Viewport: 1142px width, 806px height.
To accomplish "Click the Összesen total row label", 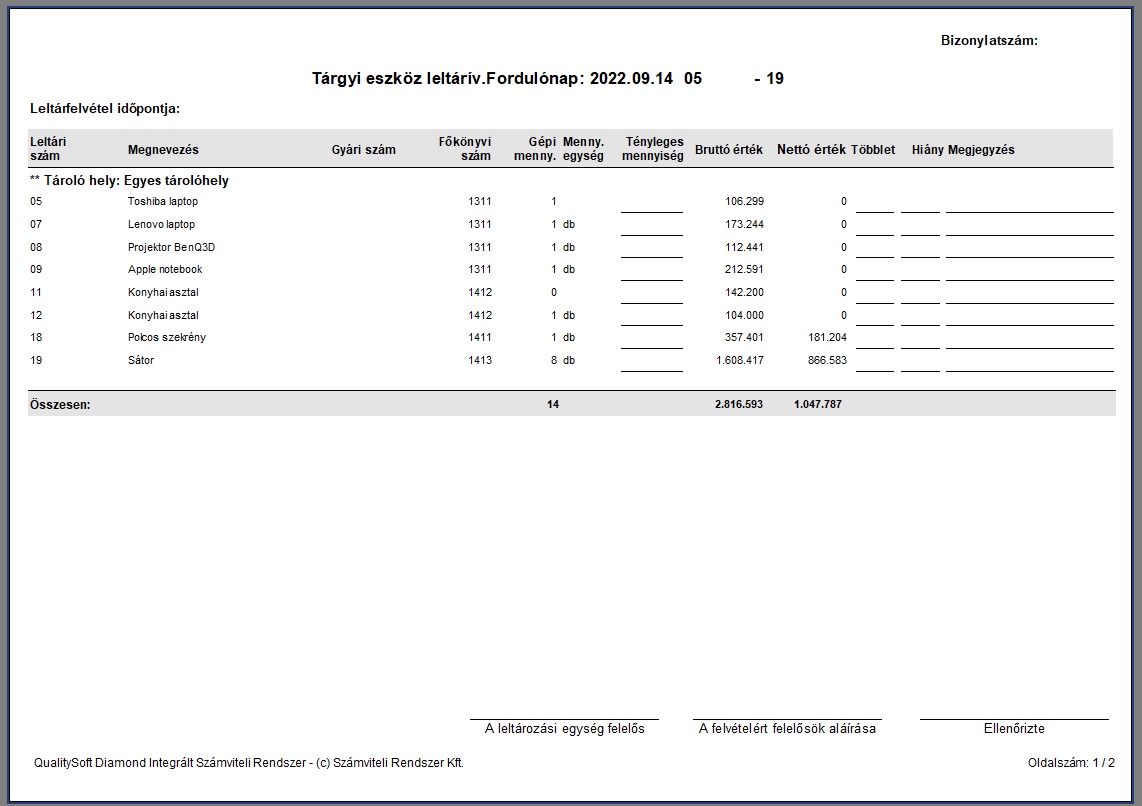I will tap(60, 405).
